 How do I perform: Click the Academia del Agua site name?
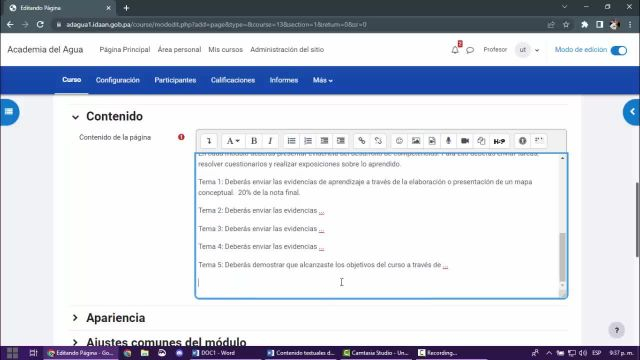point(45,49)
